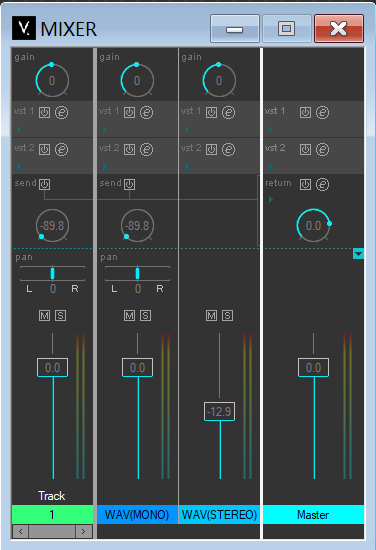This screenshot has width=376, height=550.
Task: Expand the vst 1 plugin list on Track 1
Action: (19, 130)
